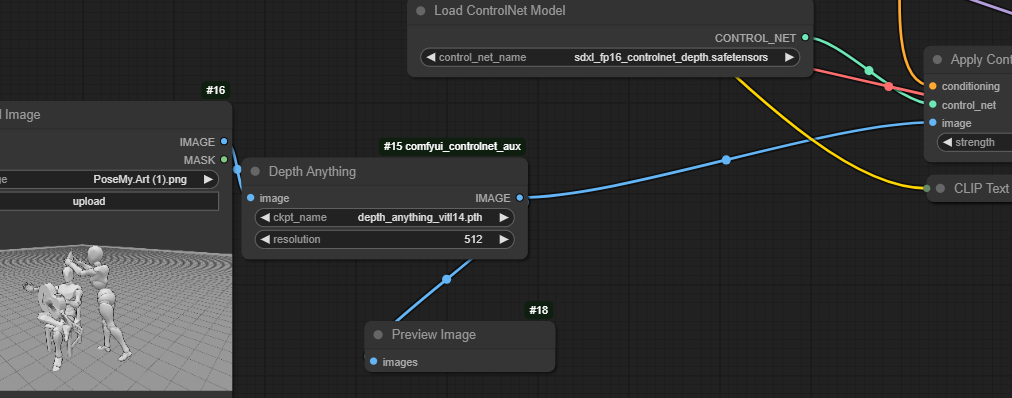Increase resolution value with right arrow
This screenshot has width=1012, height=398.
[x=504, y=239]
